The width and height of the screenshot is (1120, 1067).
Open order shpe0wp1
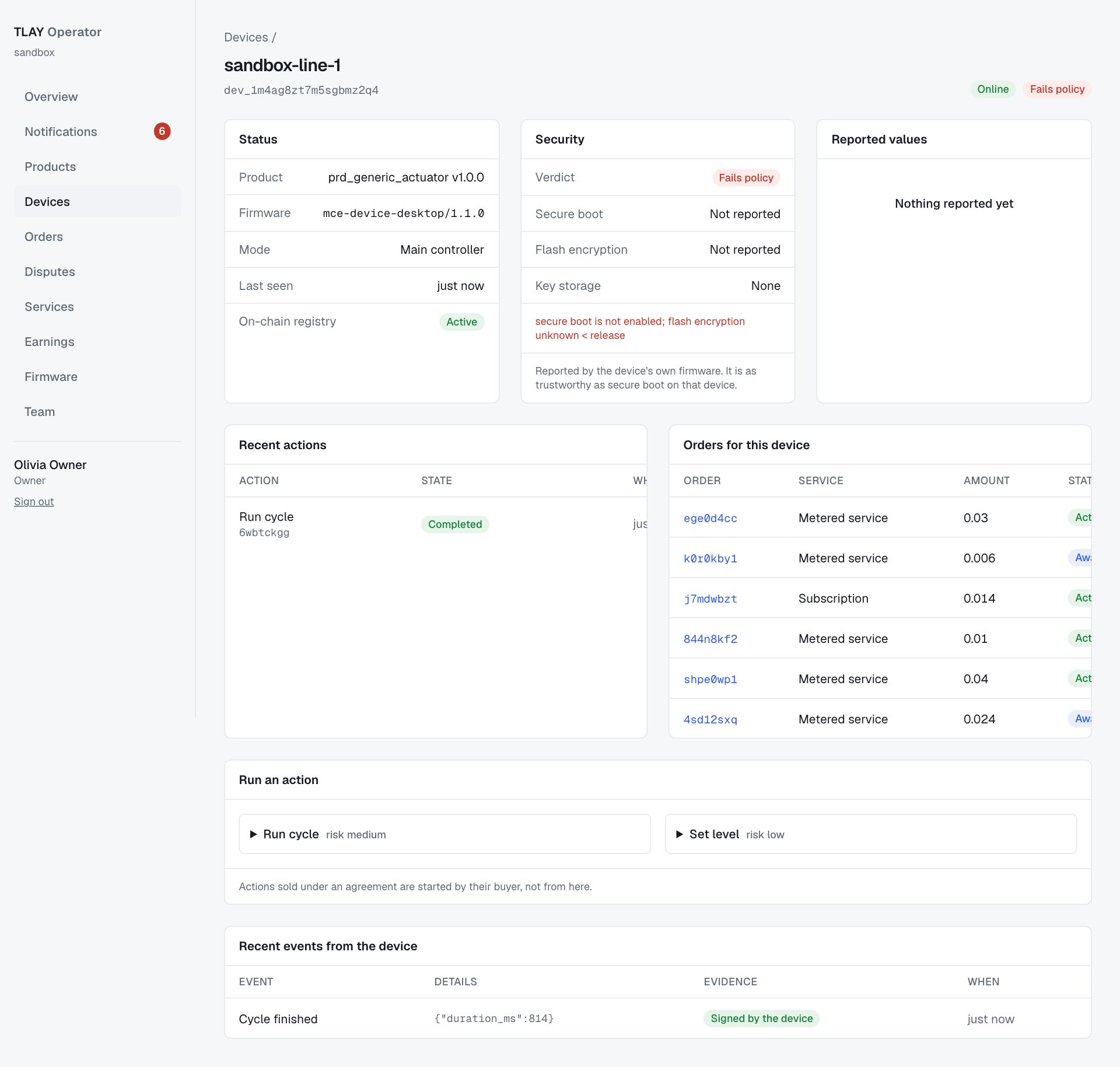click(x=710, y=680)
